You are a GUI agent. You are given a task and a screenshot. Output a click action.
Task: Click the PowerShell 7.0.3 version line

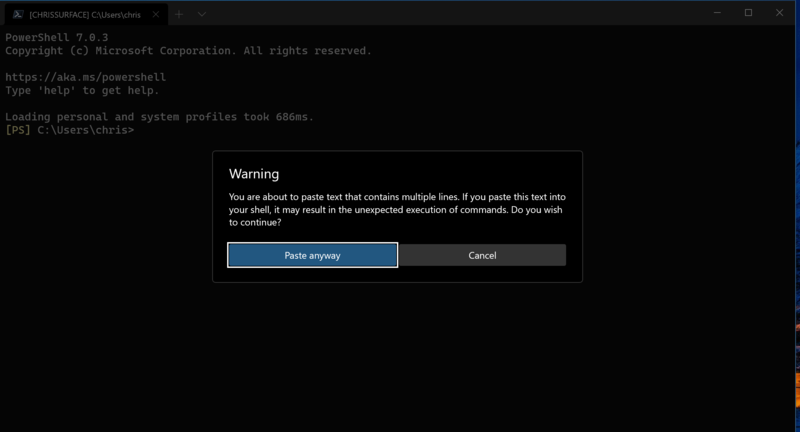[56, 38]
